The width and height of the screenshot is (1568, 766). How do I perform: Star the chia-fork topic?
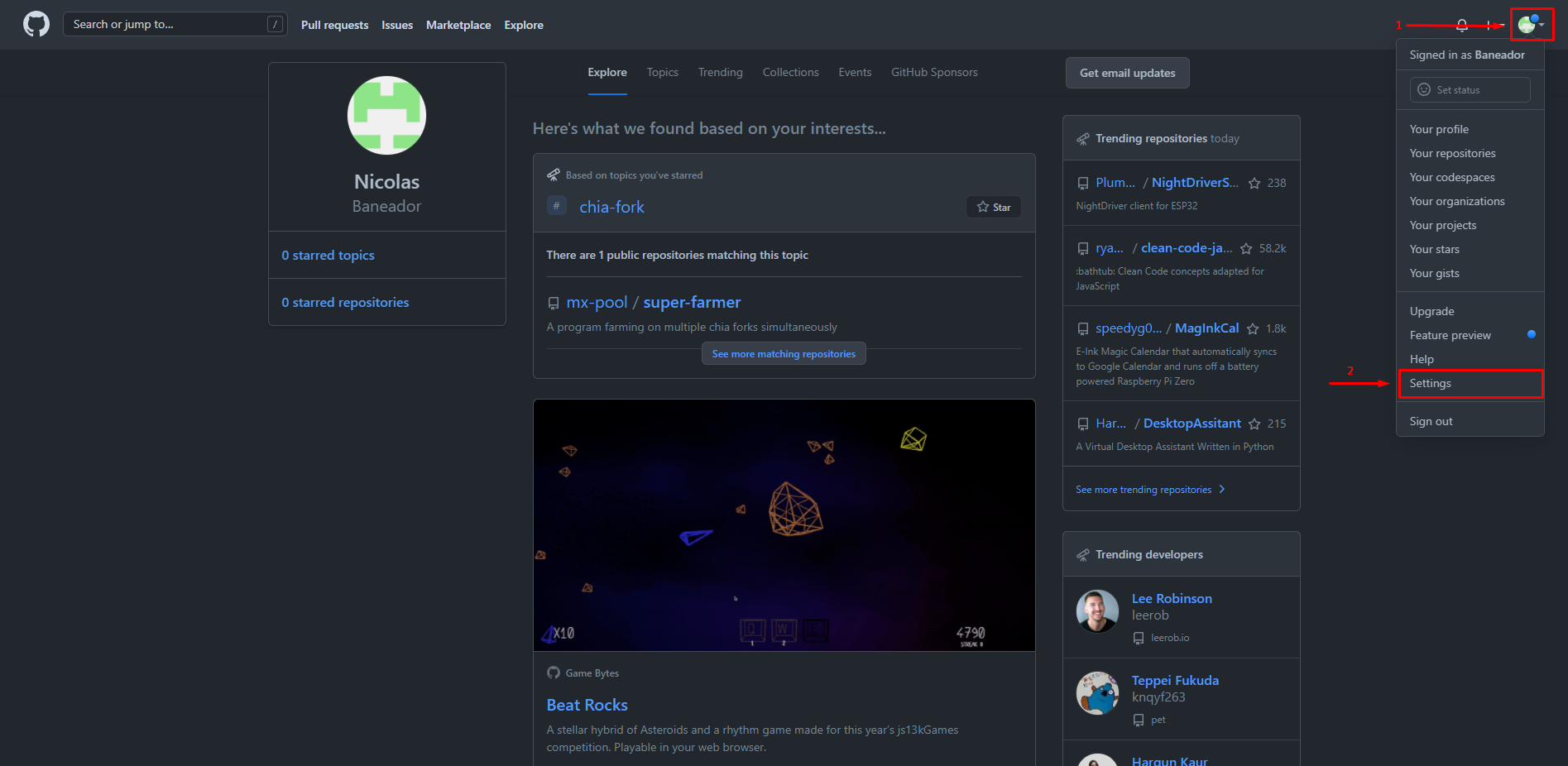993,207
